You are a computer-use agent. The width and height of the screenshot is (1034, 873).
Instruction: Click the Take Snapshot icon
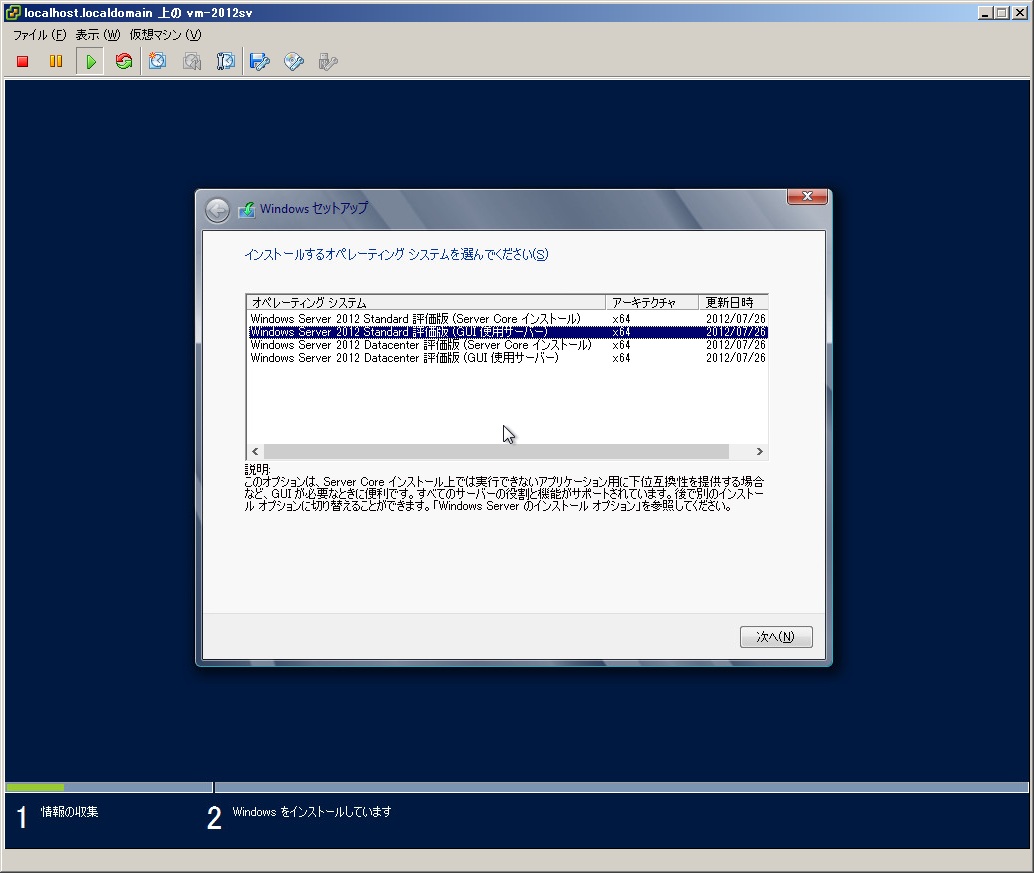pos(158,61)
